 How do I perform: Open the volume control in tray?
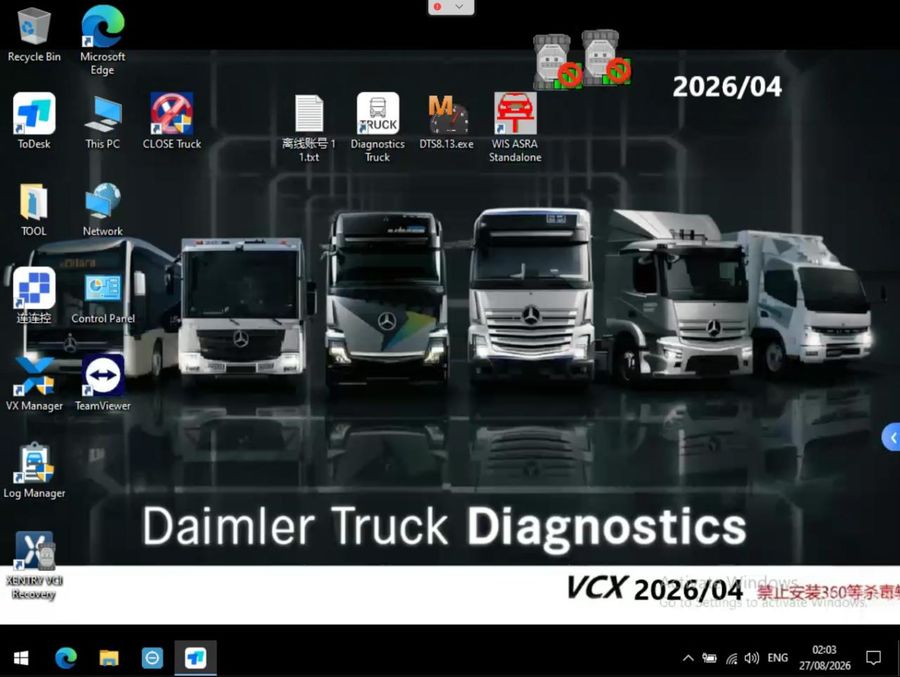[751, 658]
